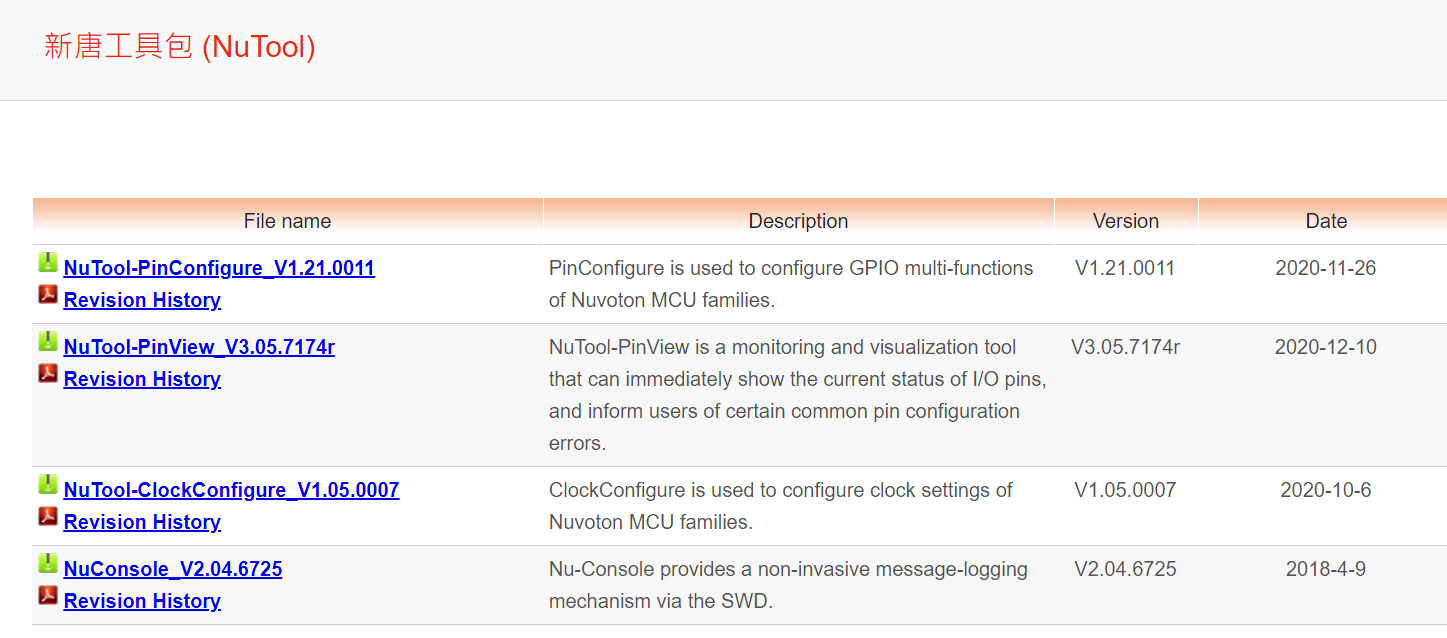Download NuTool-PinConfigure_V1.21.0011
This screenshot has width=1447, height=638.
click(219, 268)
